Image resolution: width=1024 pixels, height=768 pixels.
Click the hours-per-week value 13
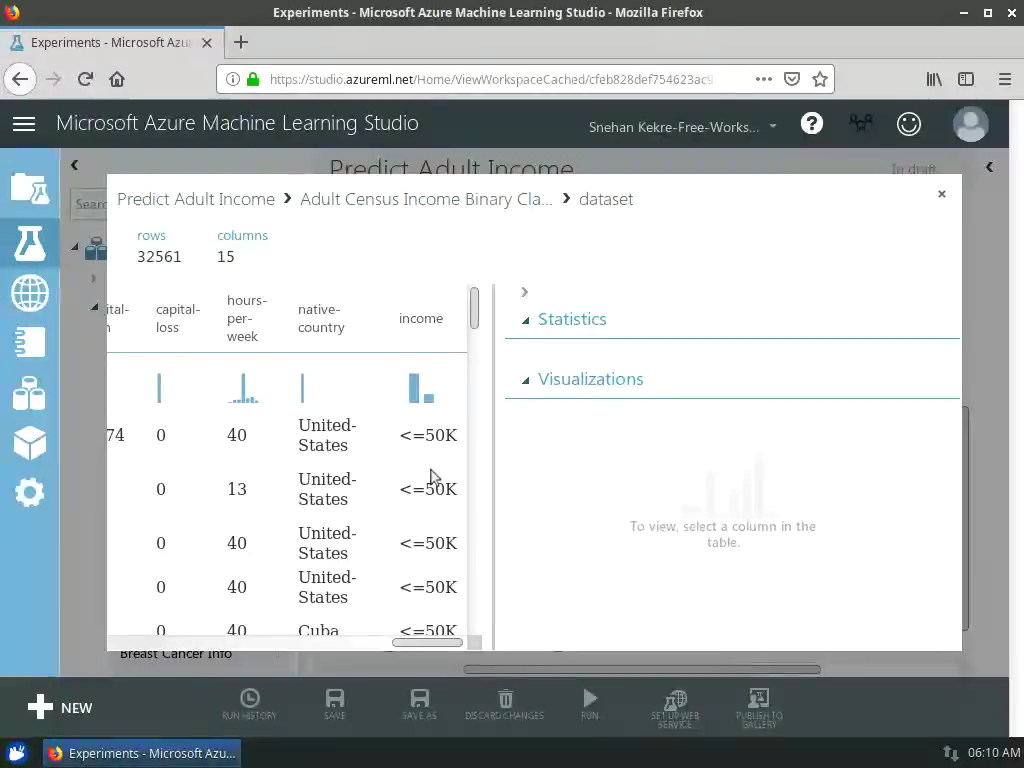237,489
